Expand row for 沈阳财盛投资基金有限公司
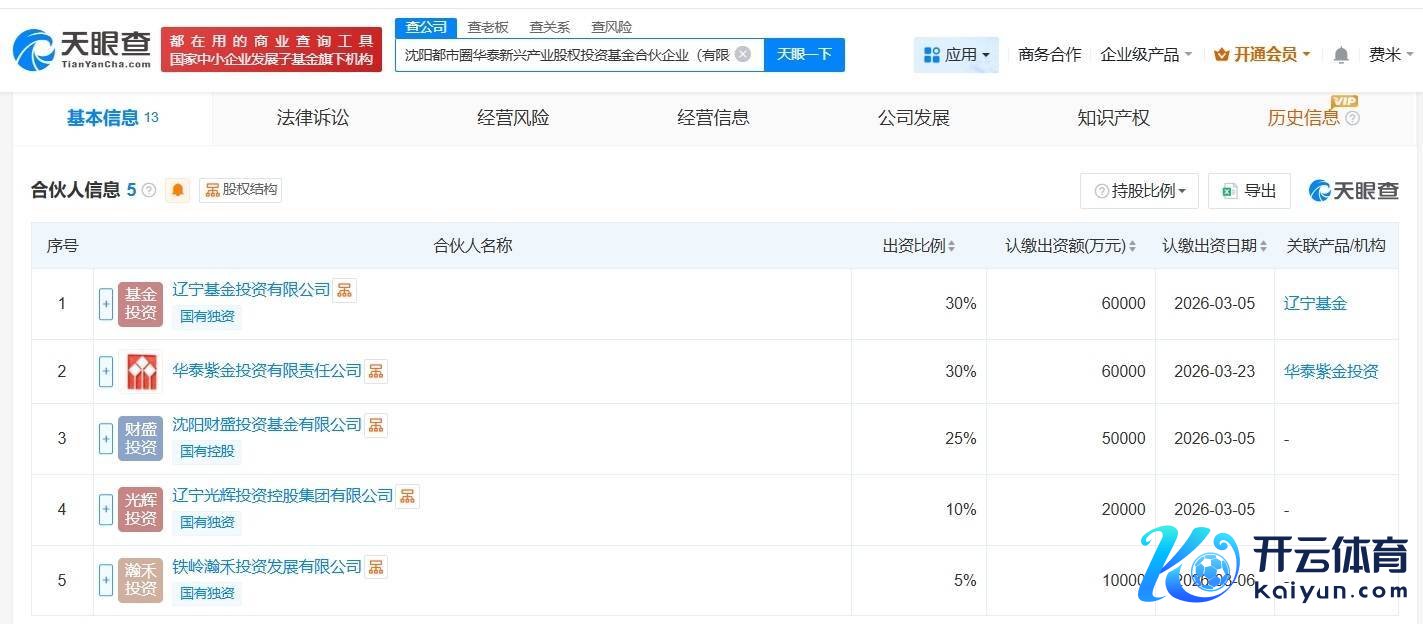1423x624 pixels. (x=106, y=438)
